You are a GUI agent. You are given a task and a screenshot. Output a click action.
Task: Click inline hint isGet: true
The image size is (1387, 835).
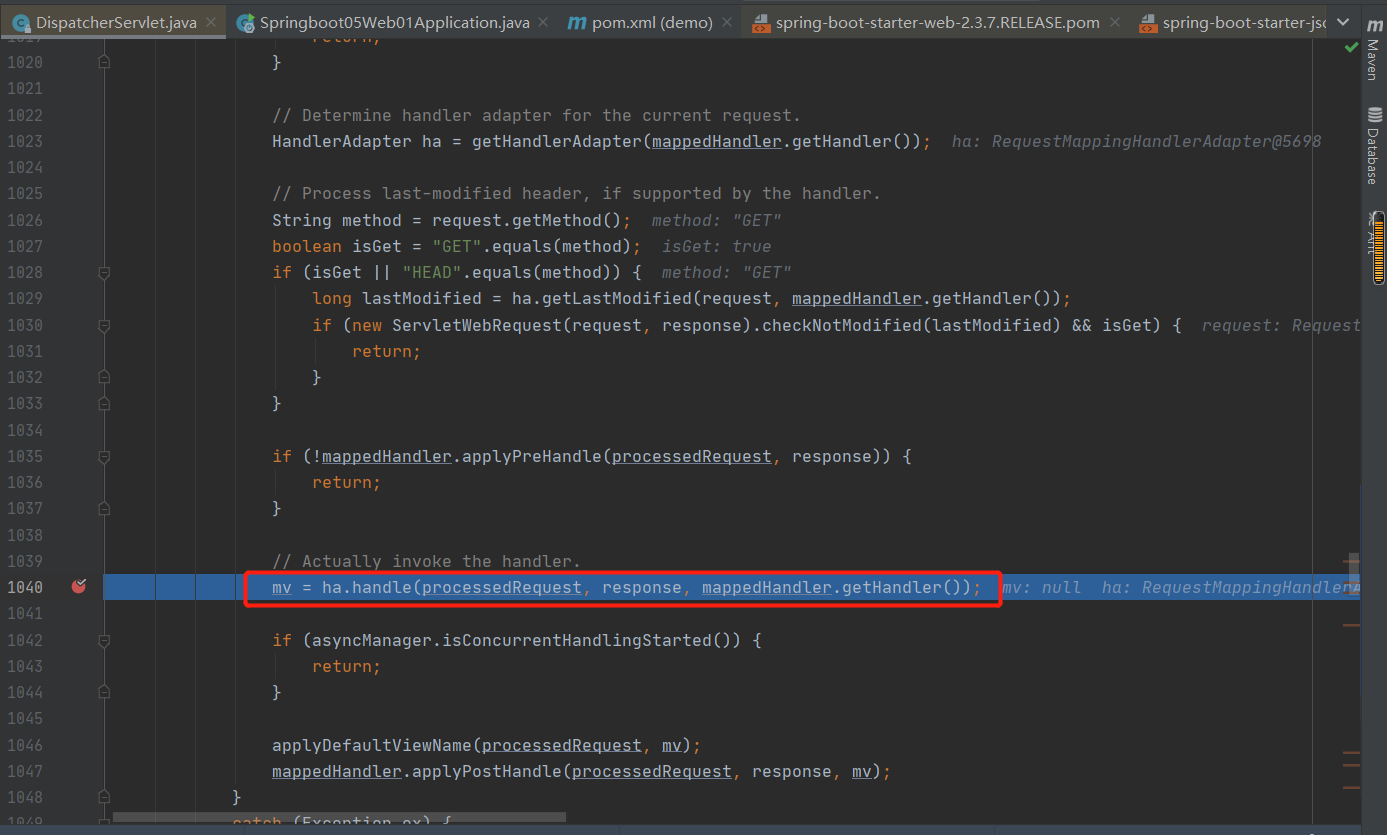(716, 246)
